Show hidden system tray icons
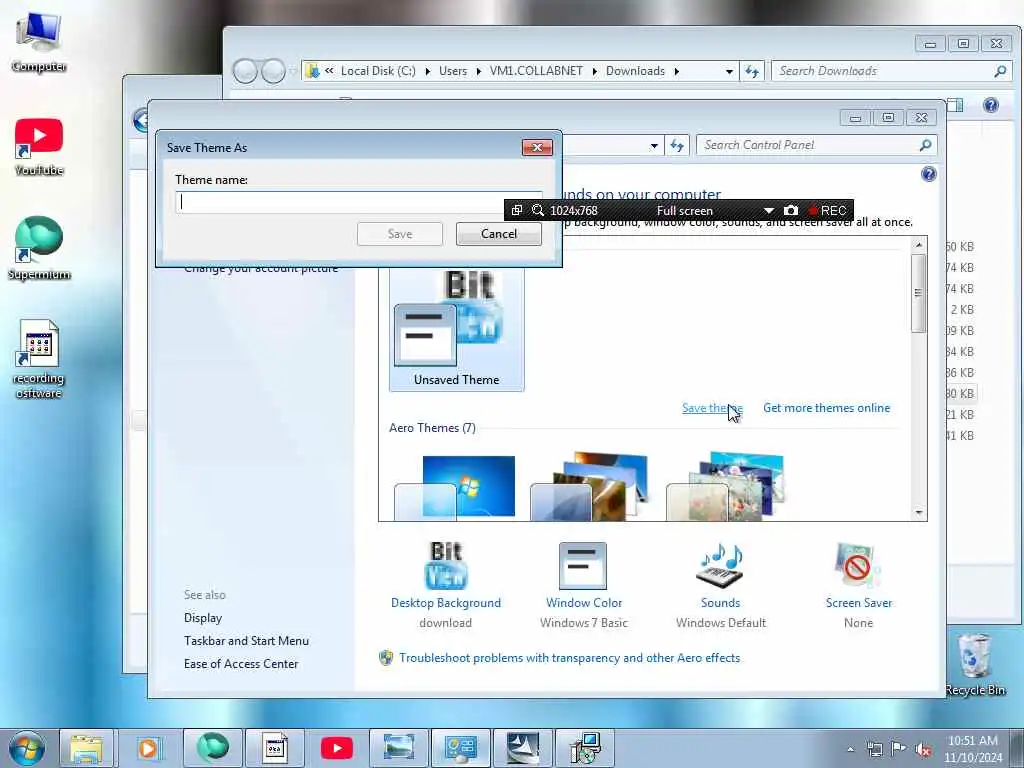Image resolution: width=1024 pixels, height=768 pixels. (850, 749)
